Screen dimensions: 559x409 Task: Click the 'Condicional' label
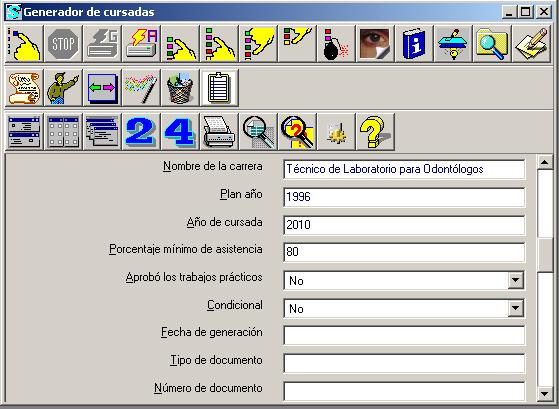click(x=235, y=305)
